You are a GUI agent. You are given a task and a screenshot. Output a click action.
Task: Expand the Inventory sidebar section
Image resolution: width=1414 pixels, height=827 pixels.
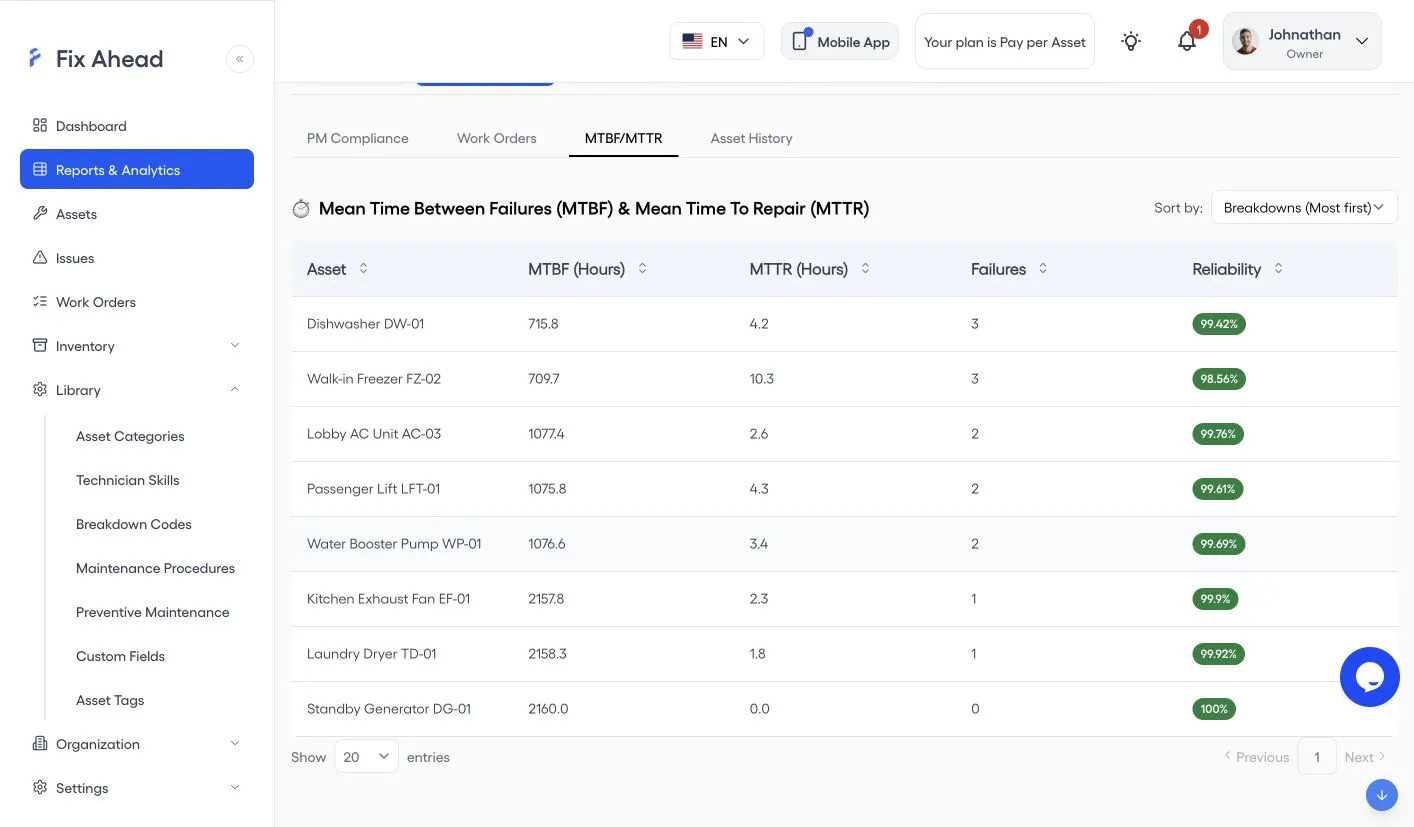tap(137, 346)
